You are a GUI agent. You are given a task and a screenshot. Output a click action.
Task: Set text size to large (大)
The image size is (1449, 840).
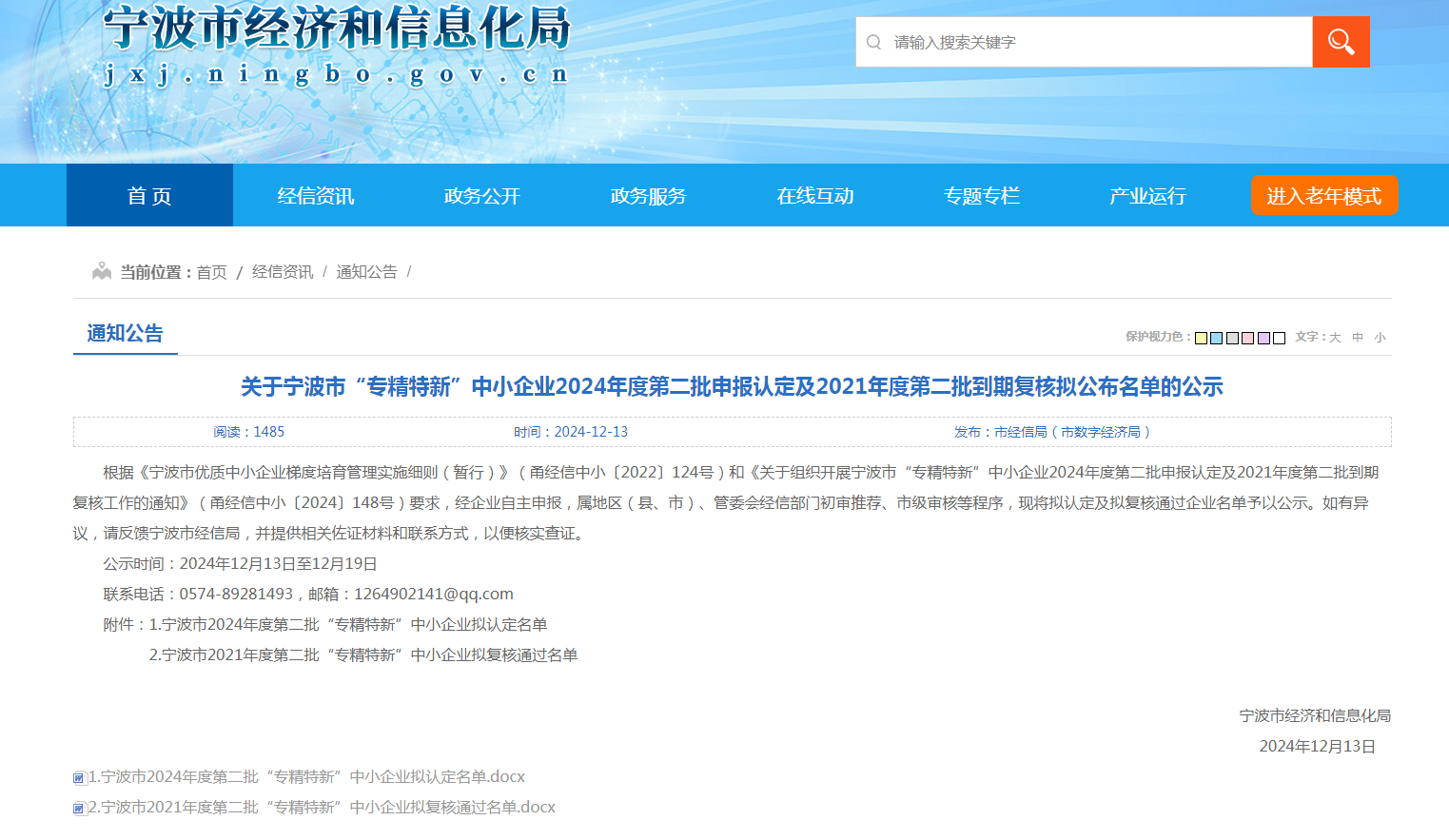[1335, 338]
